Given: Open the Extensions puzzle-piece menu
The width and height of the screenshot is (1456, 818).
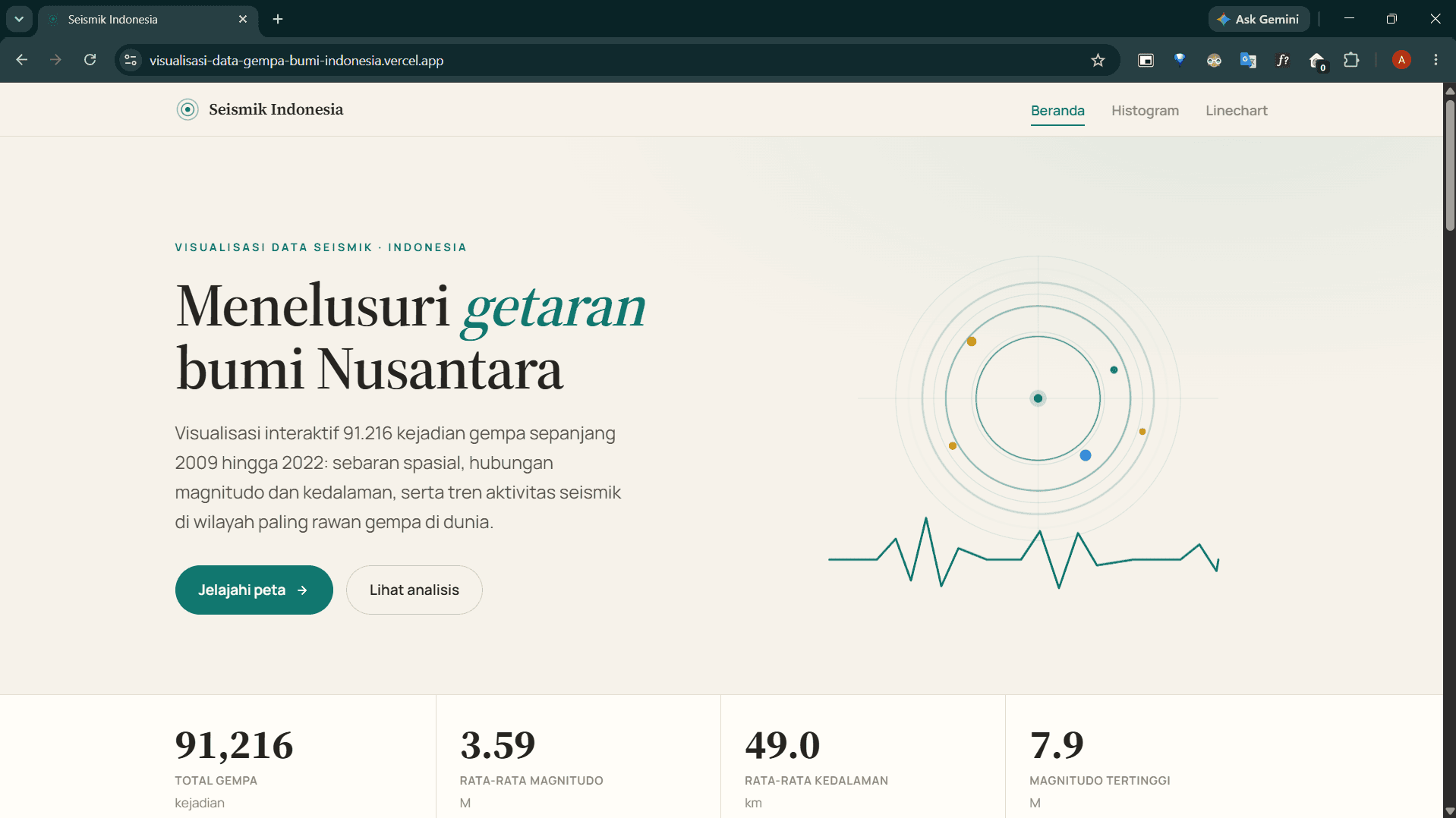Looking at the screenshot, I should click(x=1351, y=60).
